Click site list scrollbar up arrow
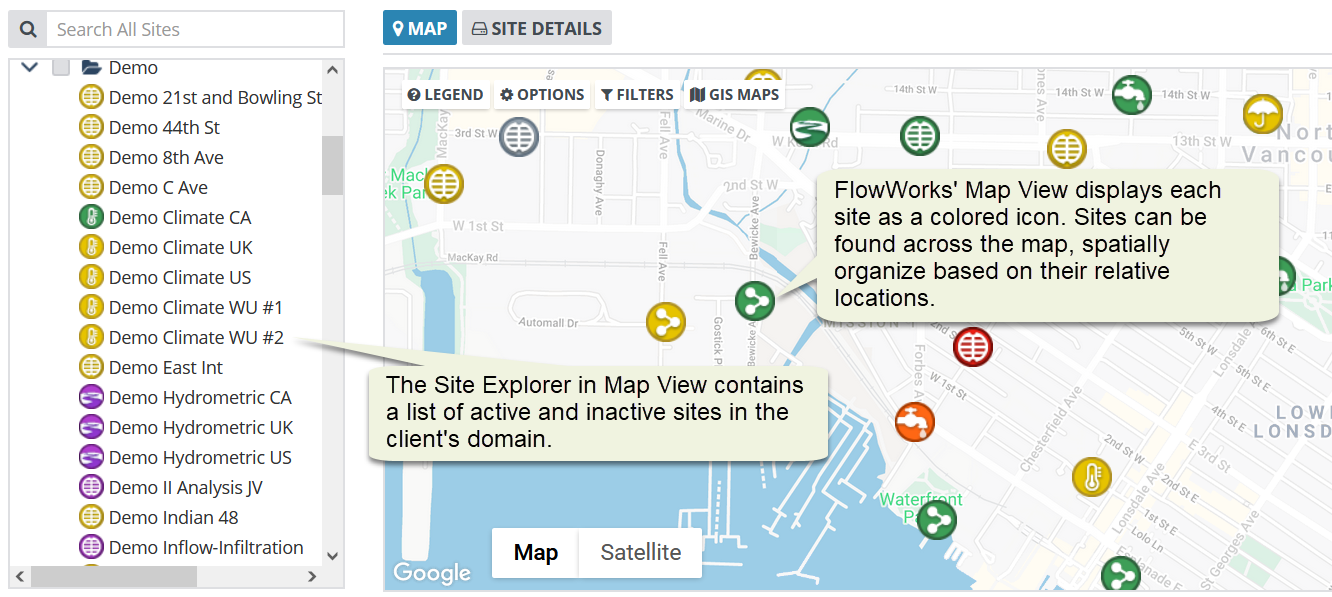The width and height of the screenshot is (1332, 597). point(333,70)
